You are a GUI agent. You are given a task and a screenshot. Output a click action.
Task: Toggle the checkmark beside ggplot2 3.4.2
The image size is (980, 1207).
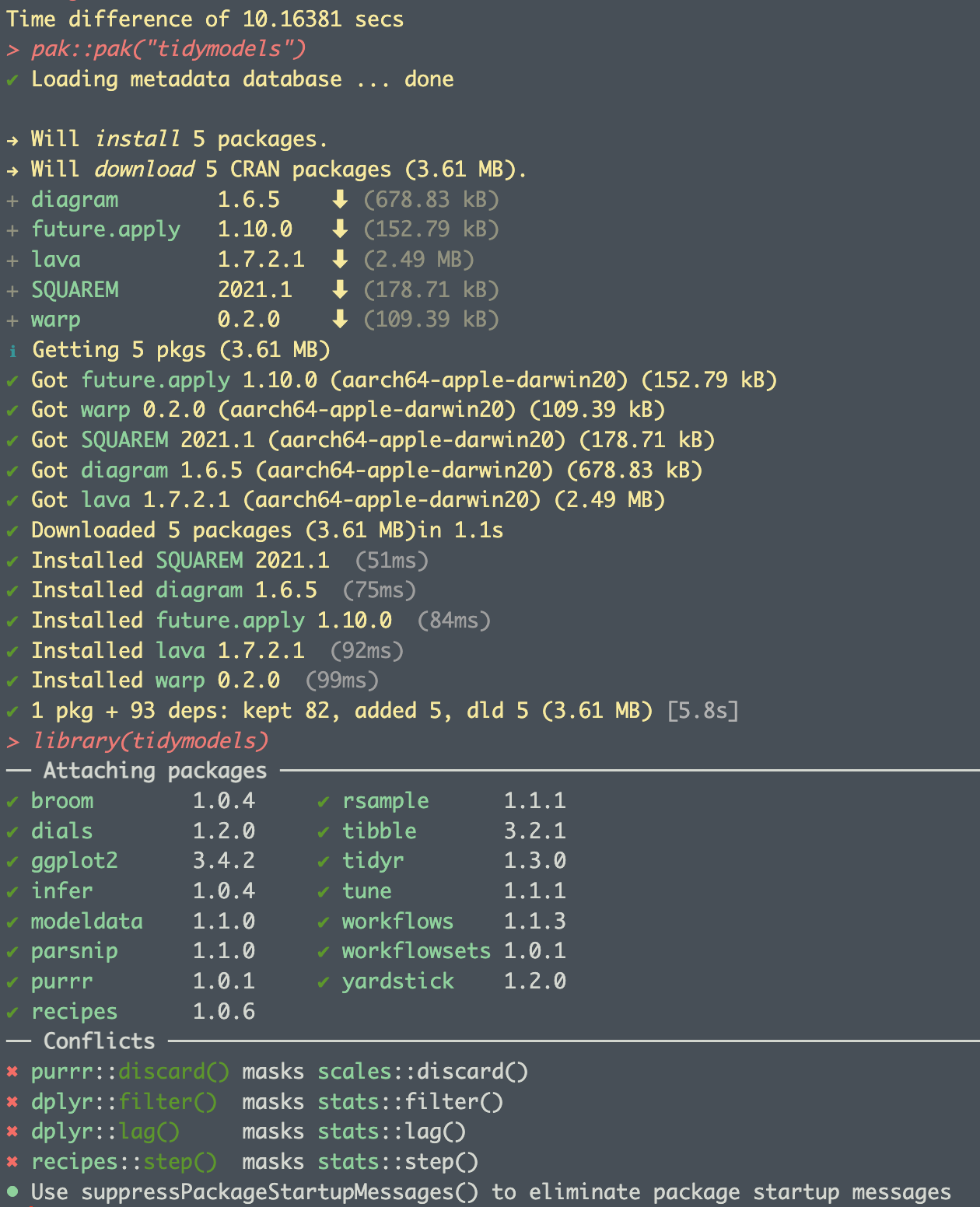[12, 861]
